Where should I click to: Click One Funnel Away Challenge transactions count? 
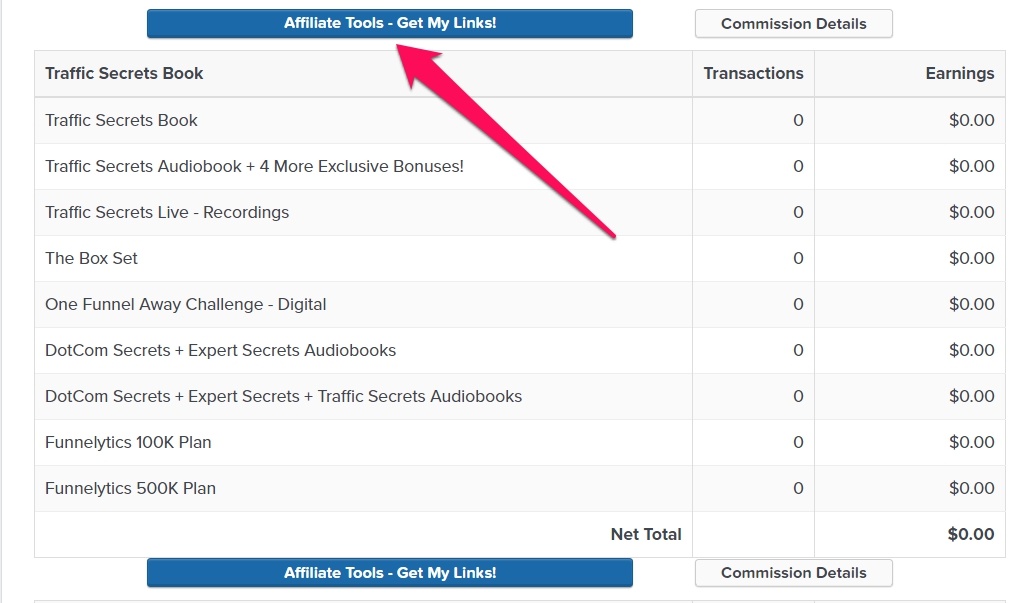[x=798, y=304]
